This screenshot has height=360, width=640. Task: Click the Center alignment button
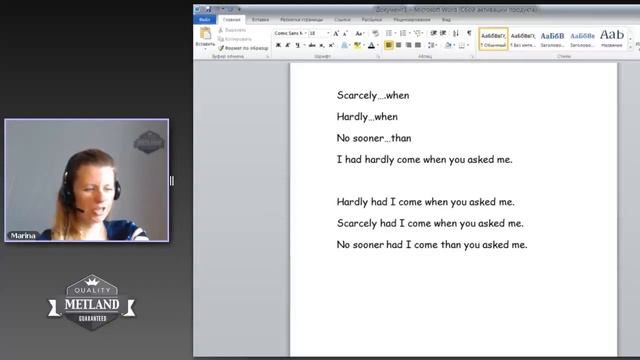tap(398, 45)
